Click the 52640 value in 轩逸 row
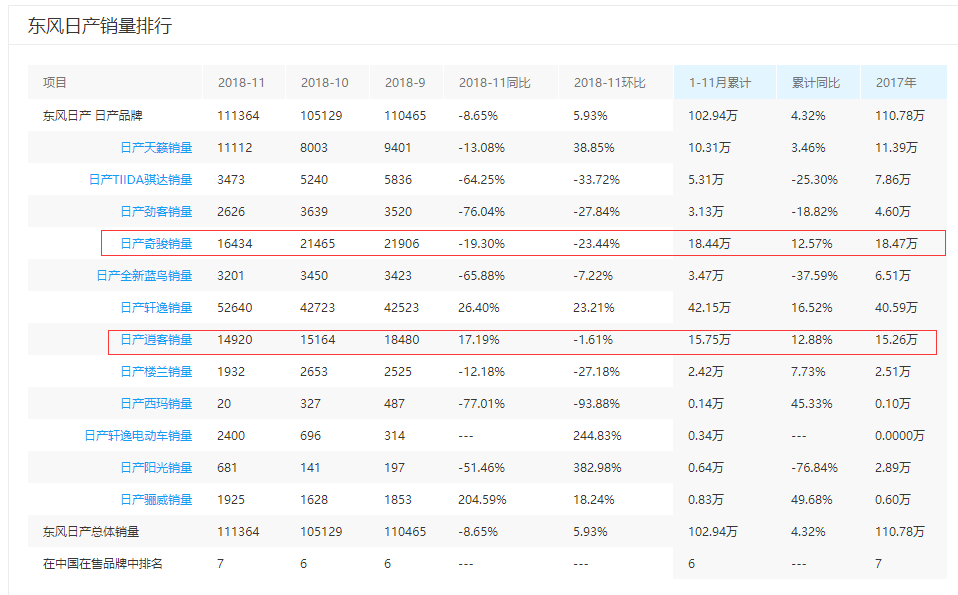This screenshot has width=958, height=595. pyautogui.click(x=235, y=308)
